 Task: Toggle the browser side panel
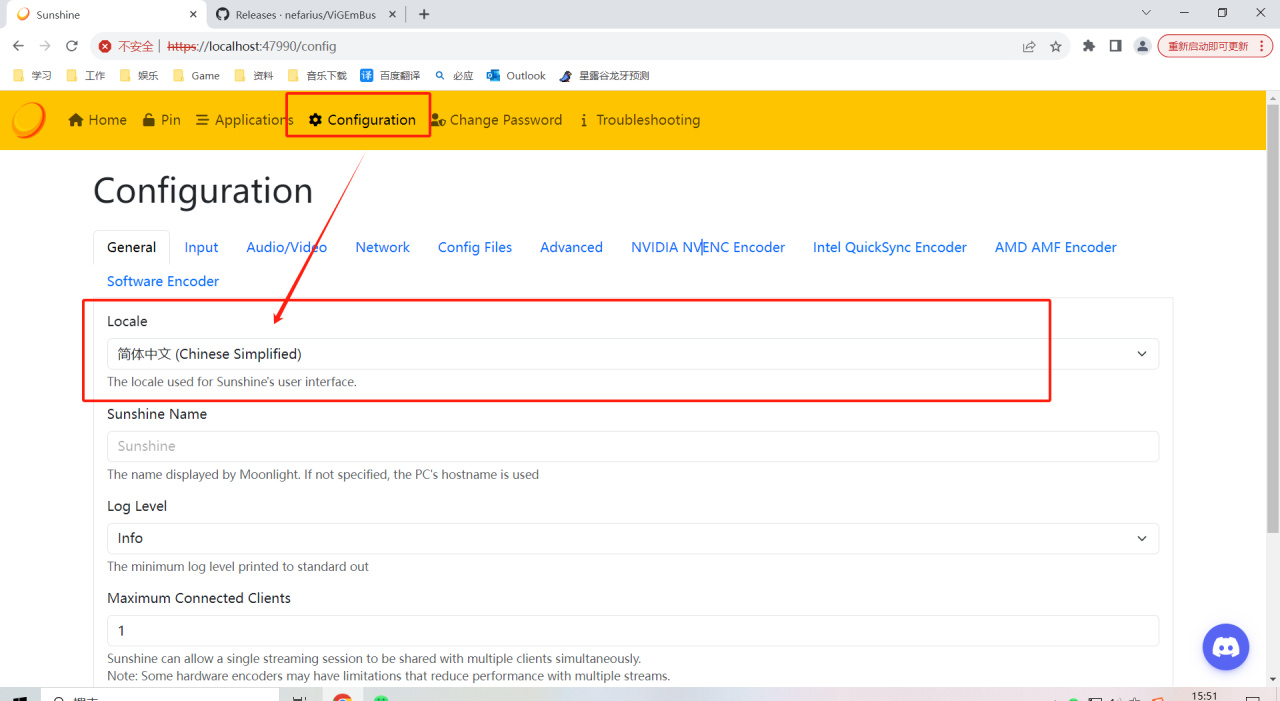point(1116,46)
